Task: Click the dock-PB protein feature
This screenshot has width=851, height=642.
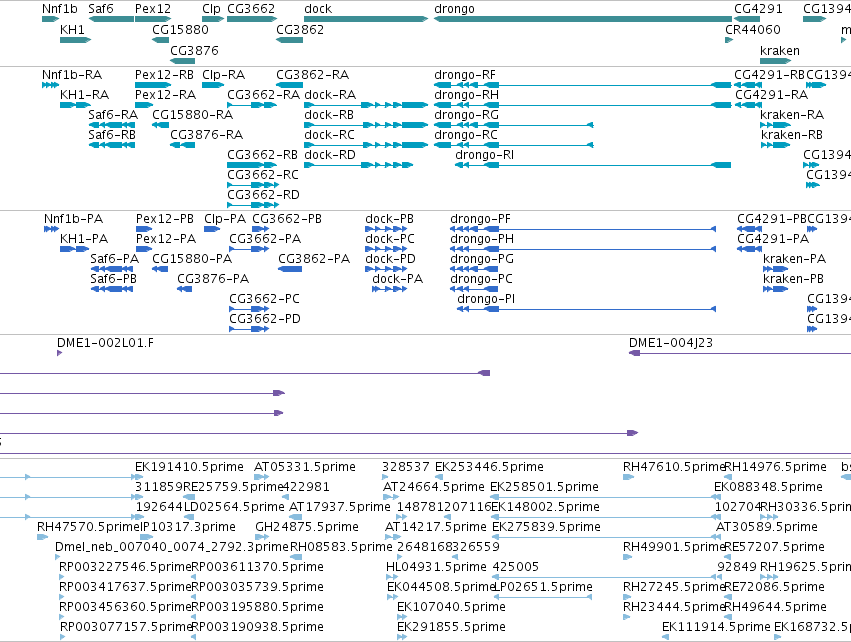Action: coord(386,229)
